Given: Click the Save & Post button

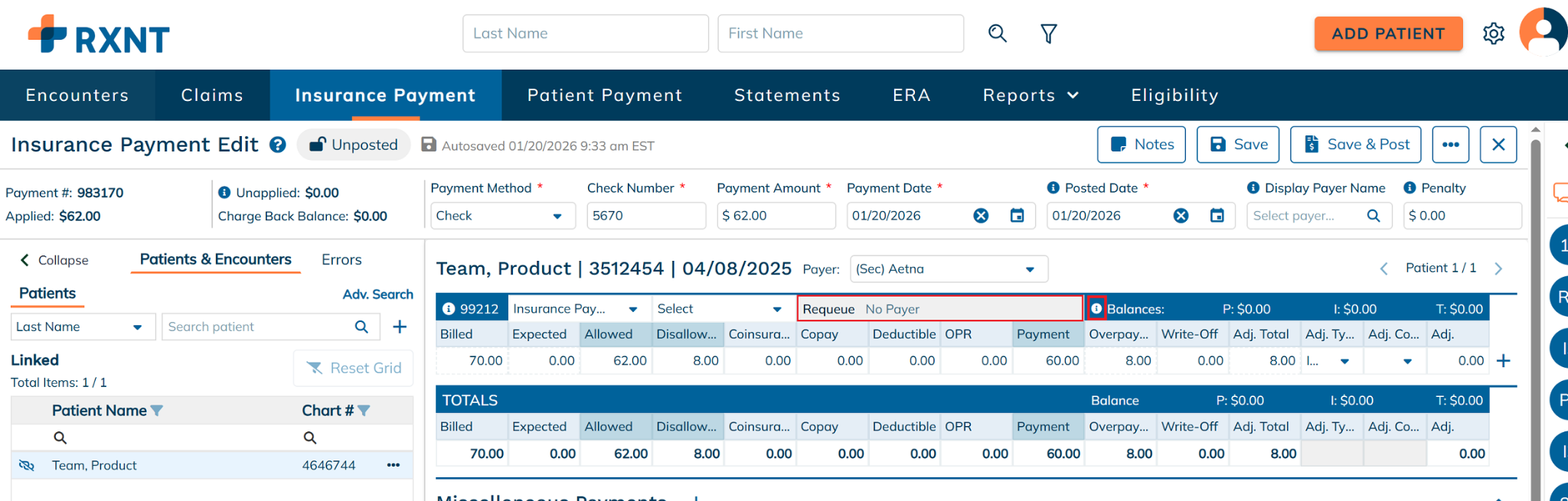Looking at the screenshot, I should (1355, 145).
